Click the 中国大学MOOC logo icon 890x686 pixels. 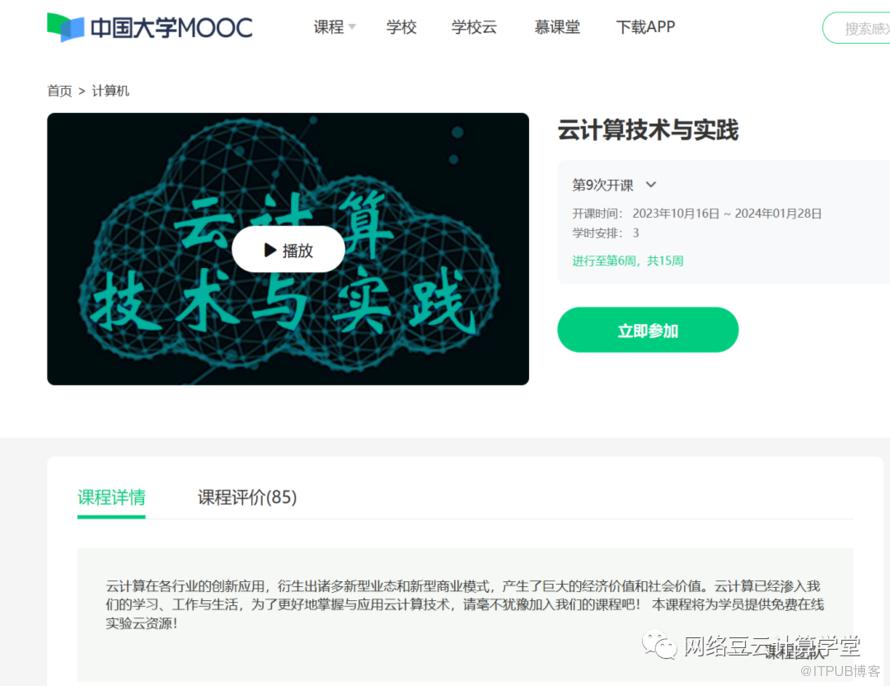65,27
